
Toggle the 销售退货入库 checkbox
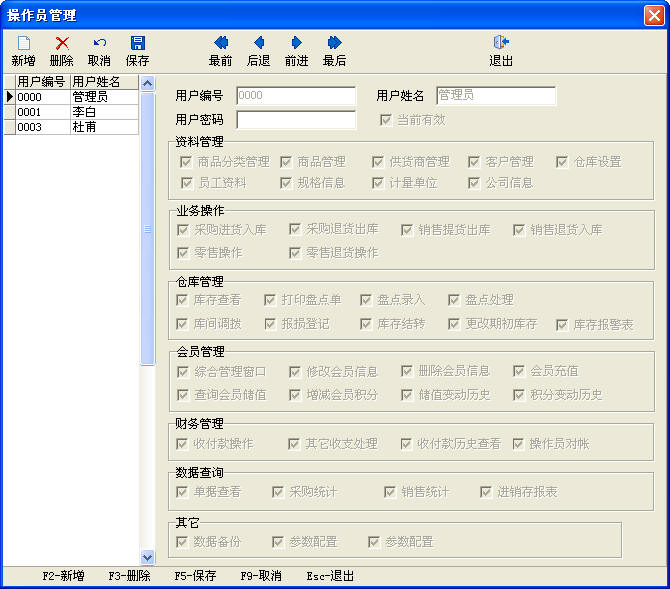[519, 230]
